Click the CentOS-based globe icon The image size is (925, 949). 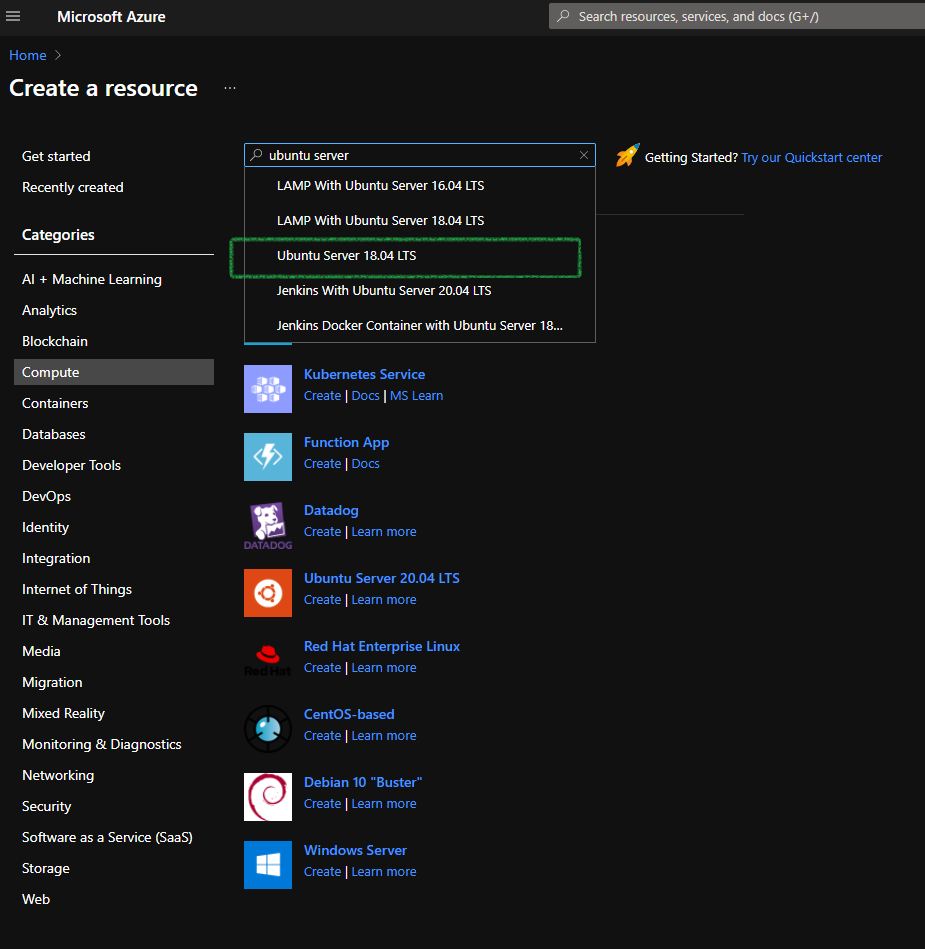tap(267, 729)
